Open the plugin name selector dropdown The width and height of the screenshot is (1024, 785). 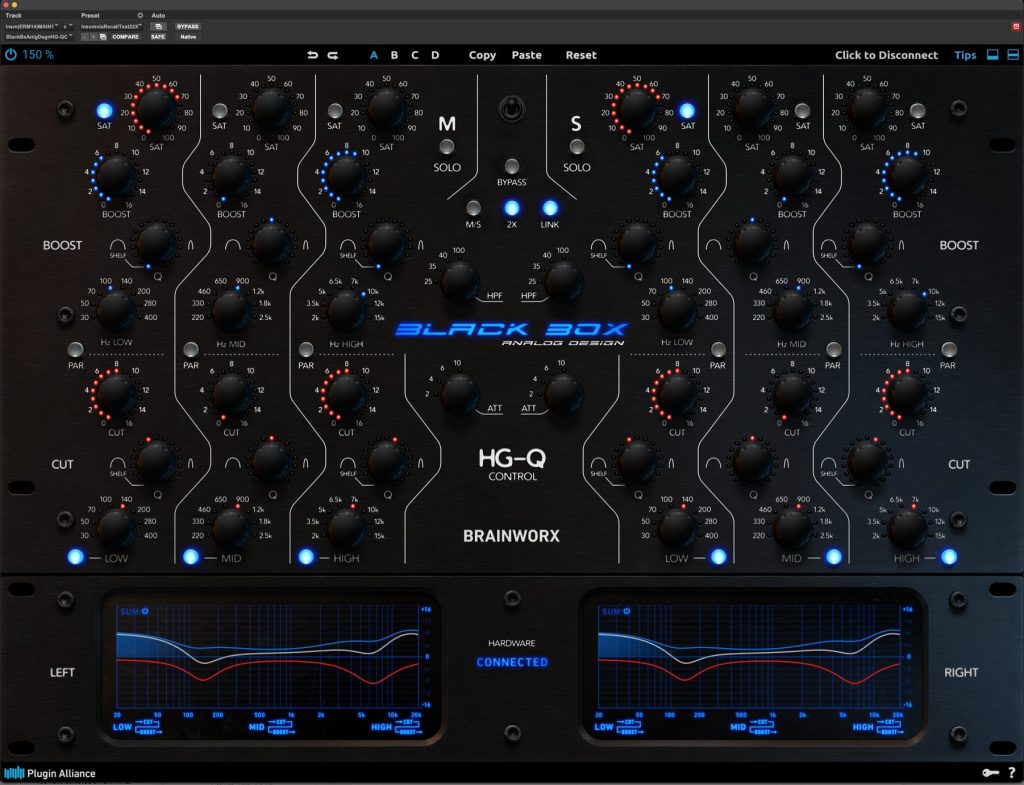tap(36, 37)
